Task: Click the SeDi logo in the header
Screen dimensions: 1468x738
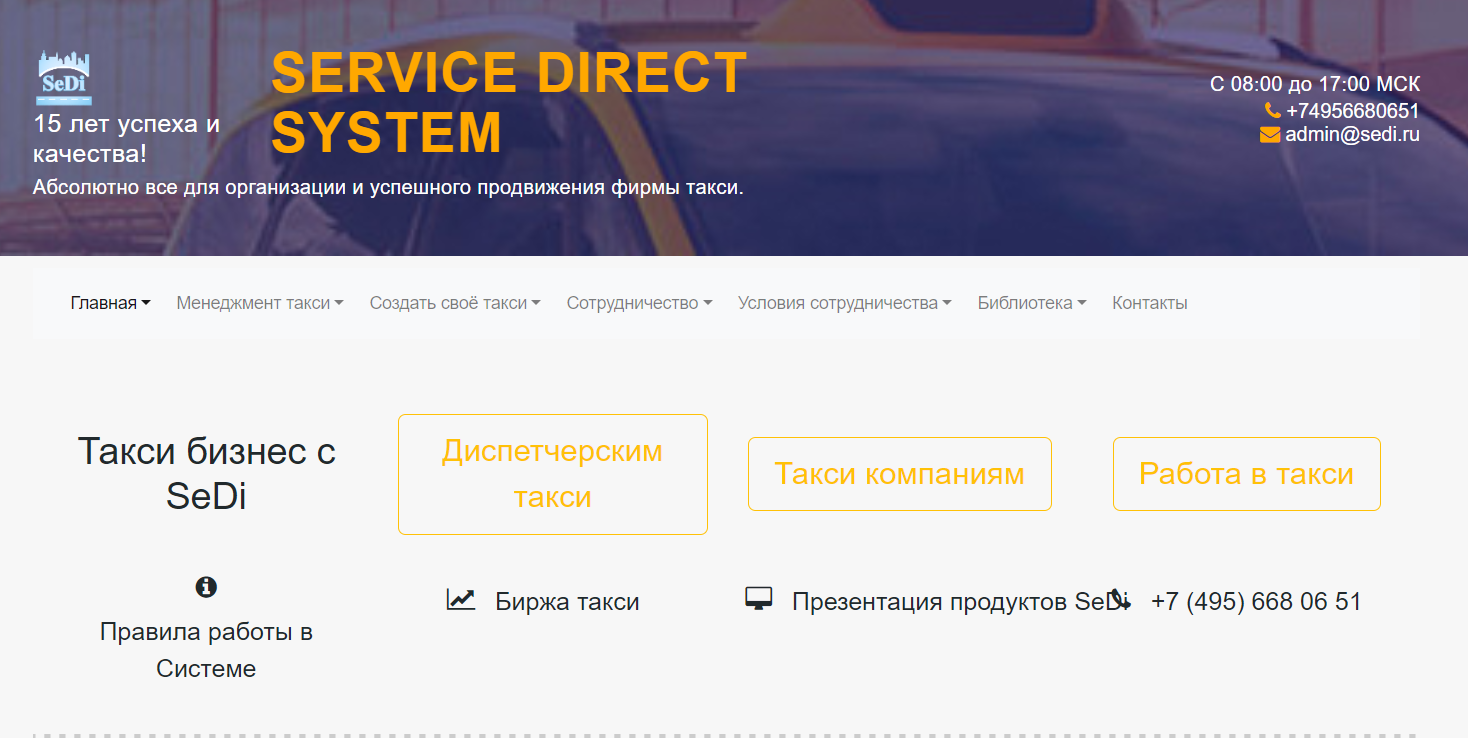Action: 64,79
